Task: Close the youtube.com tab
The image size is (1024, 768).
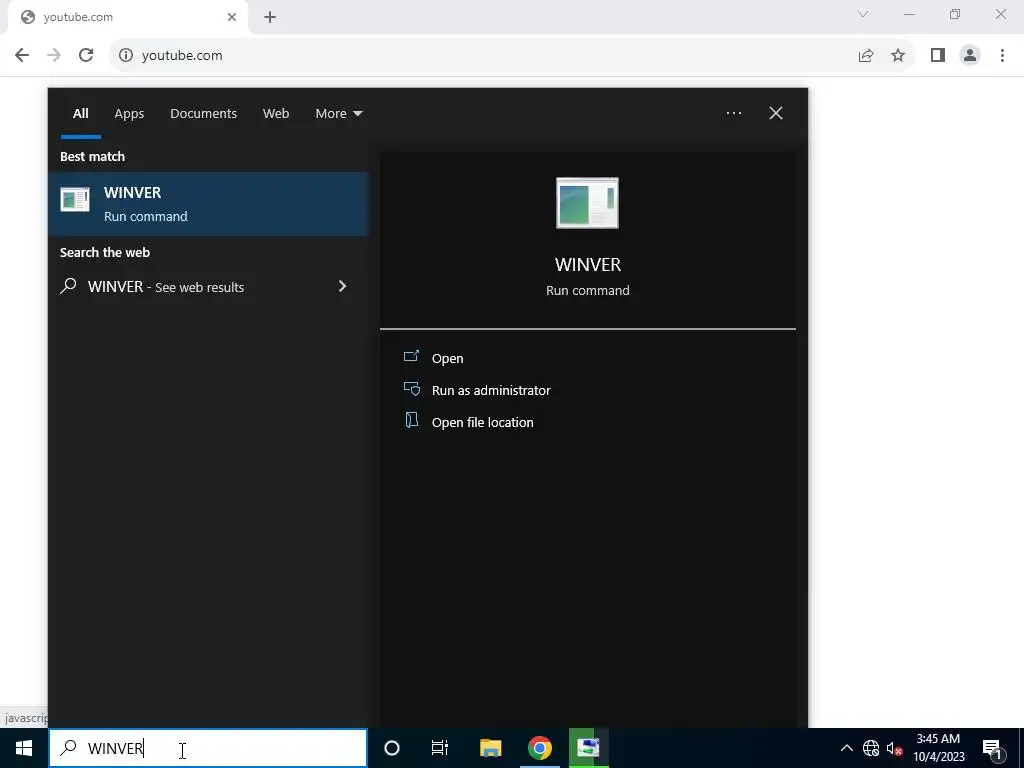Action: [232, 17]
